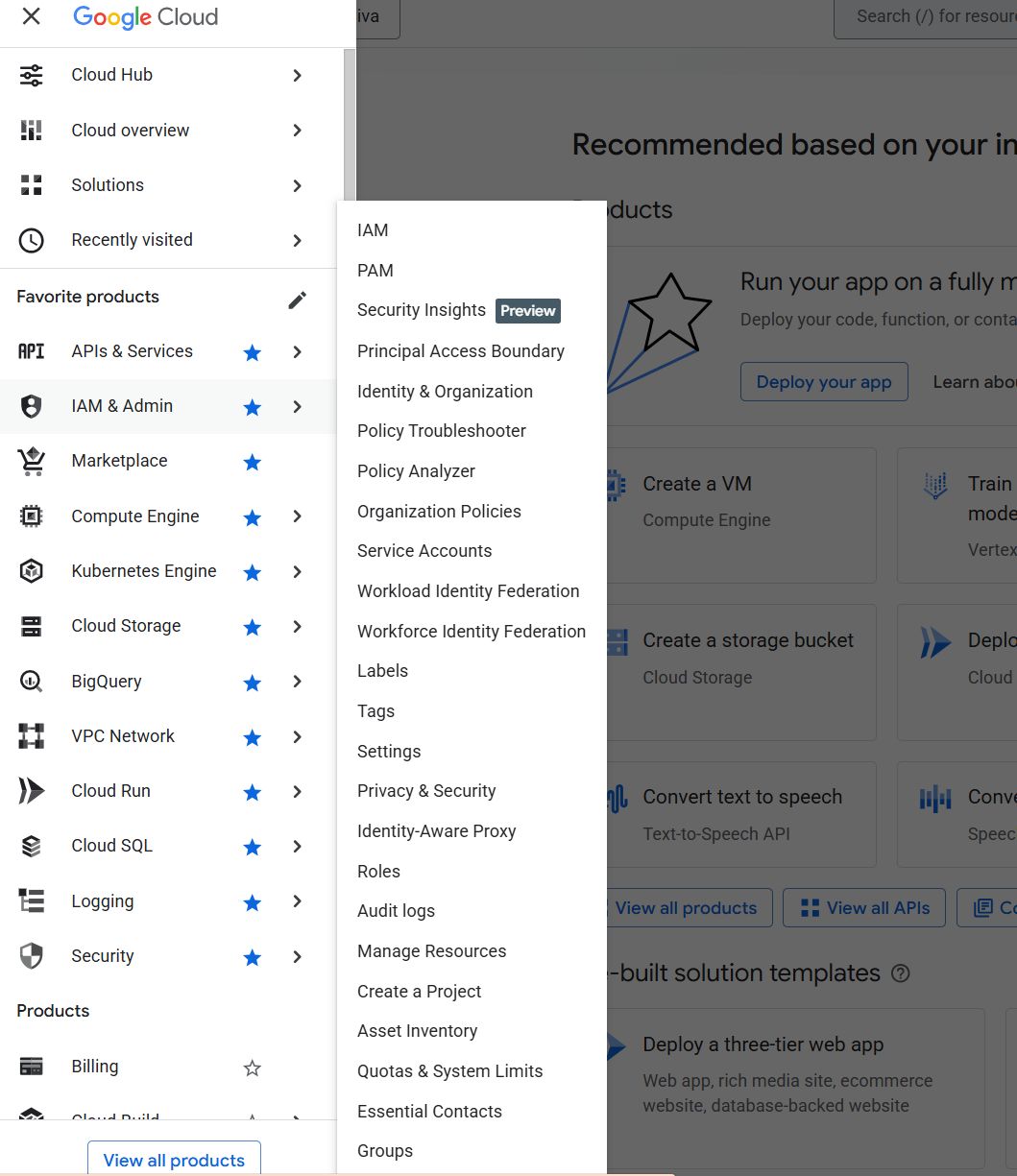Screen dimensions: 1017x1176
Task: Select Policy Troubleshooter in the submenu
Action: [x=441, y=431]
